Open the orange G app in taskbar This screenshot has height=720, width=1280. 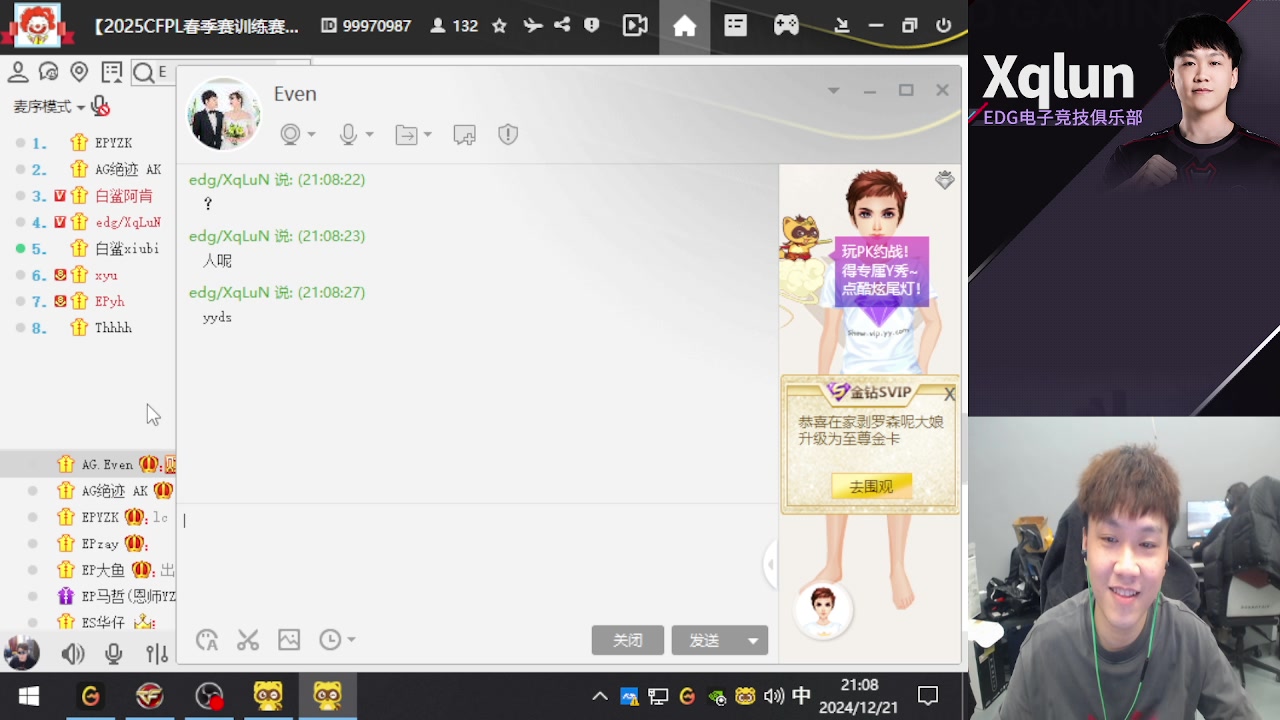point(91,695)
